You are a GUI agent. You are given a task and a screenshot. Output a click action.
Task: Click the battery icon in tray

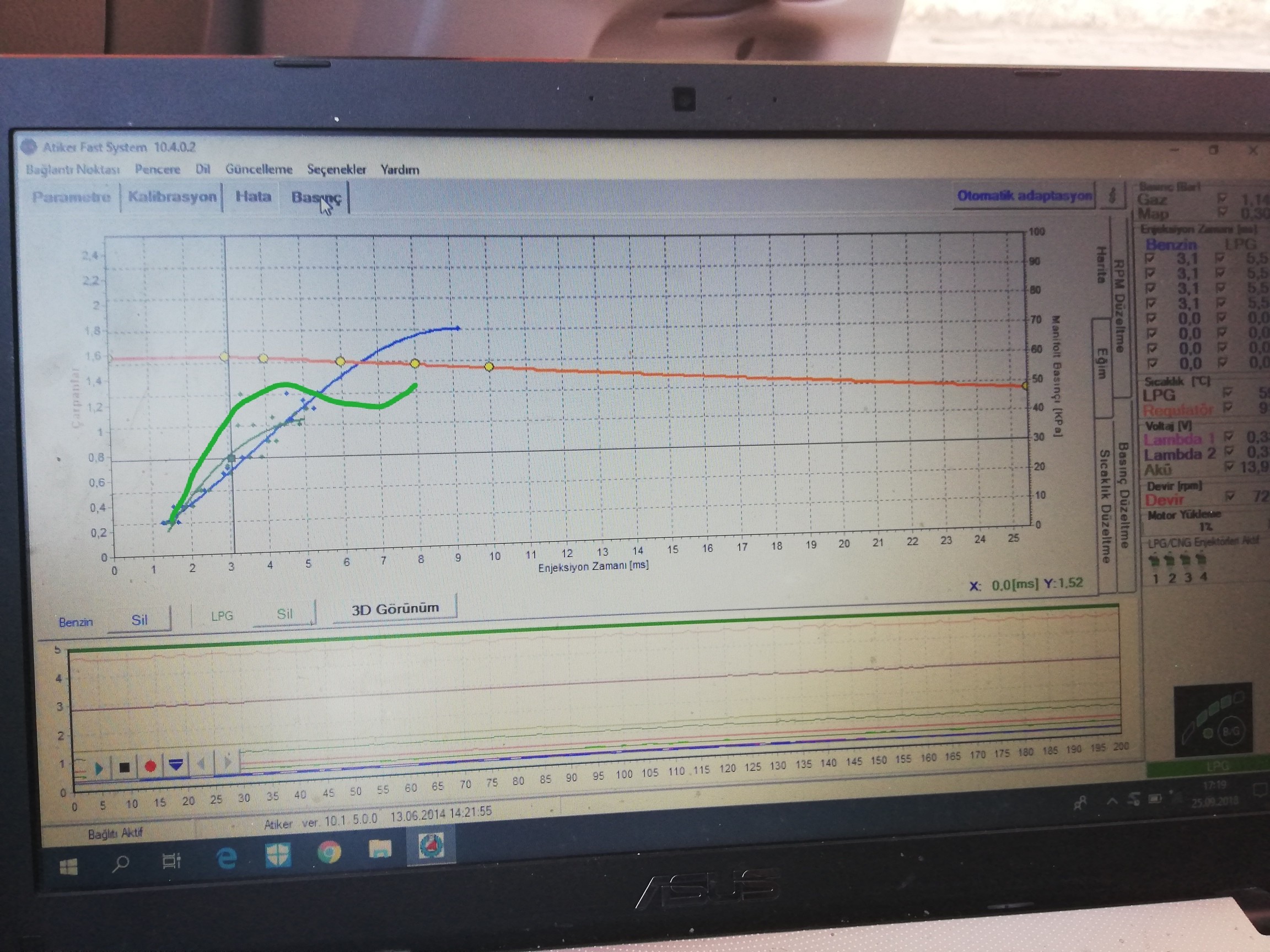click(x=1155, y=798)
